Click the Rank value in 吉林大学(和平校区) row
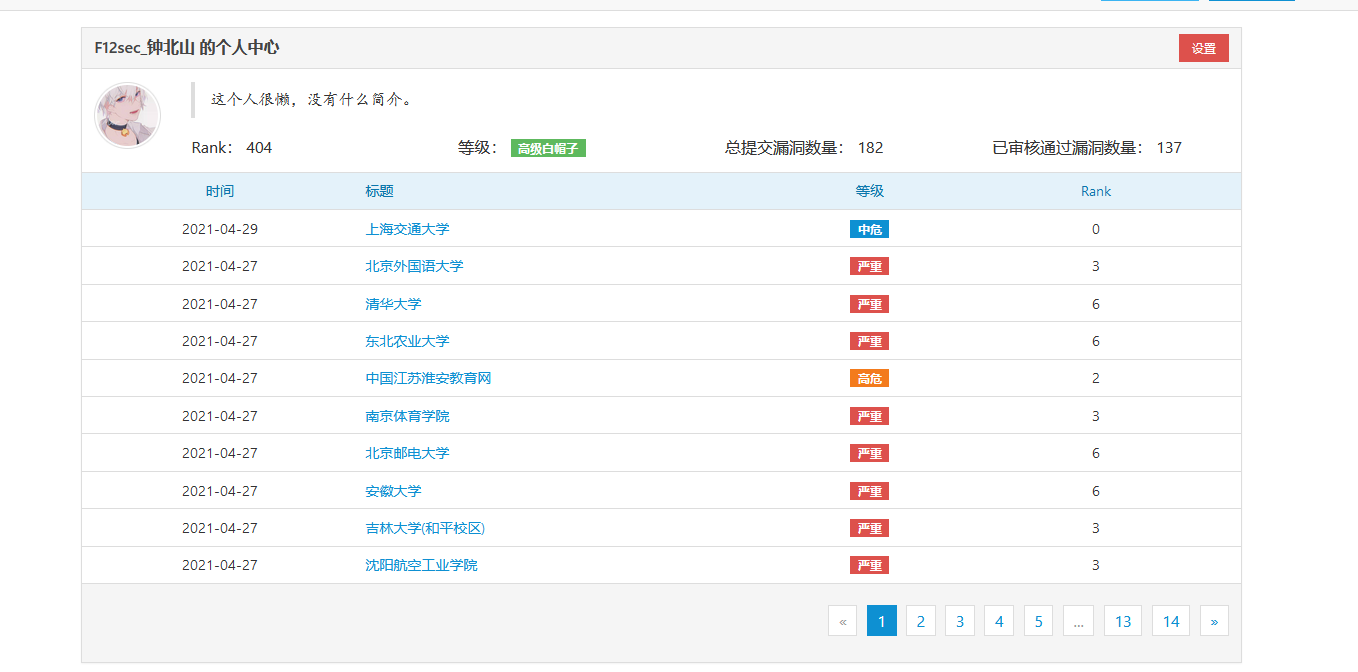Screen dimensions: 1358x672 pyautogui.click(x=1096, y=528)
